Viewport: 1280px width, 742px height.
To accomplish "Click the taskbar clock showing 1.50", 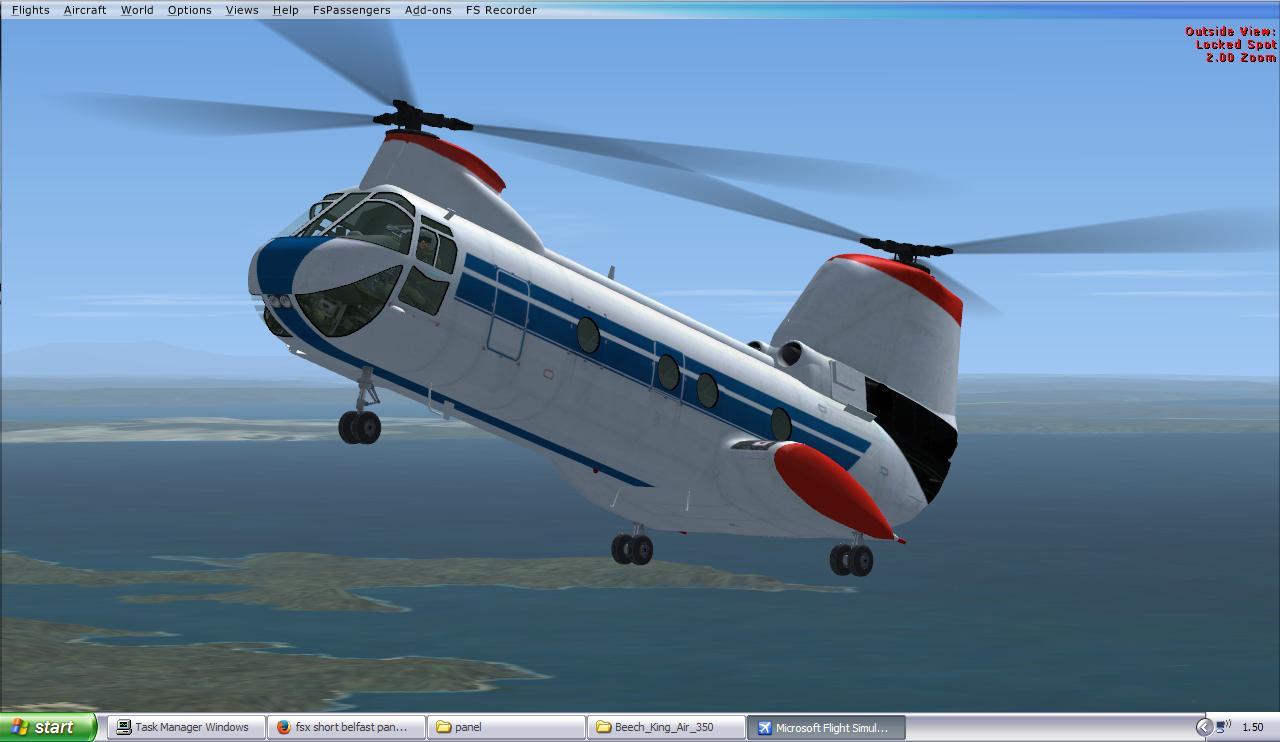I will (x=1253, y=727).
